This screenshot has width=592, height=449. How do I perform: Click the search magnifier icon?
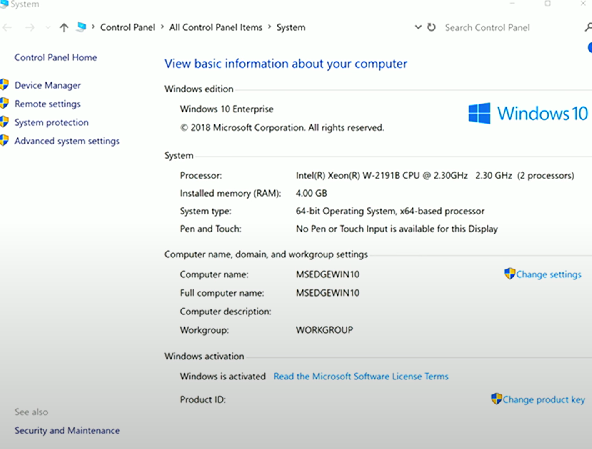click(x=588, y=27)
